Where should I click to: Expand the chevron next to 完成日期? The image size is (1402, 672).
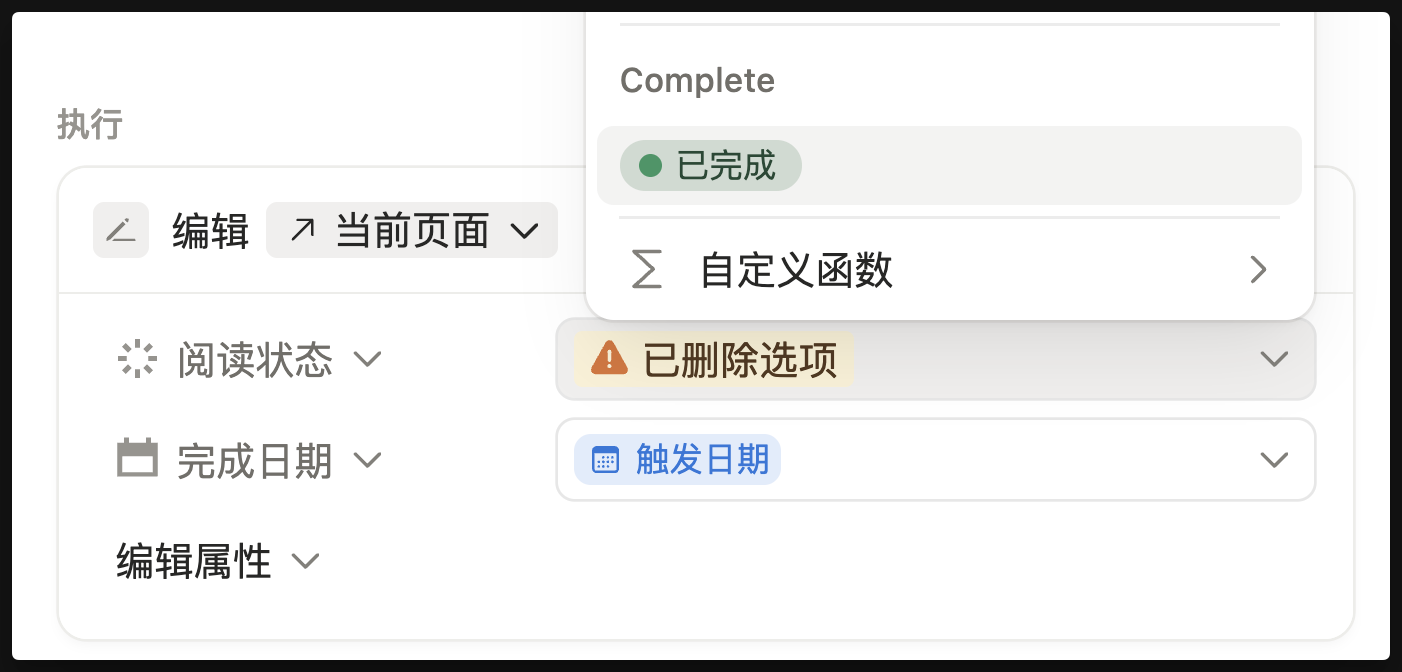point(368,460)
